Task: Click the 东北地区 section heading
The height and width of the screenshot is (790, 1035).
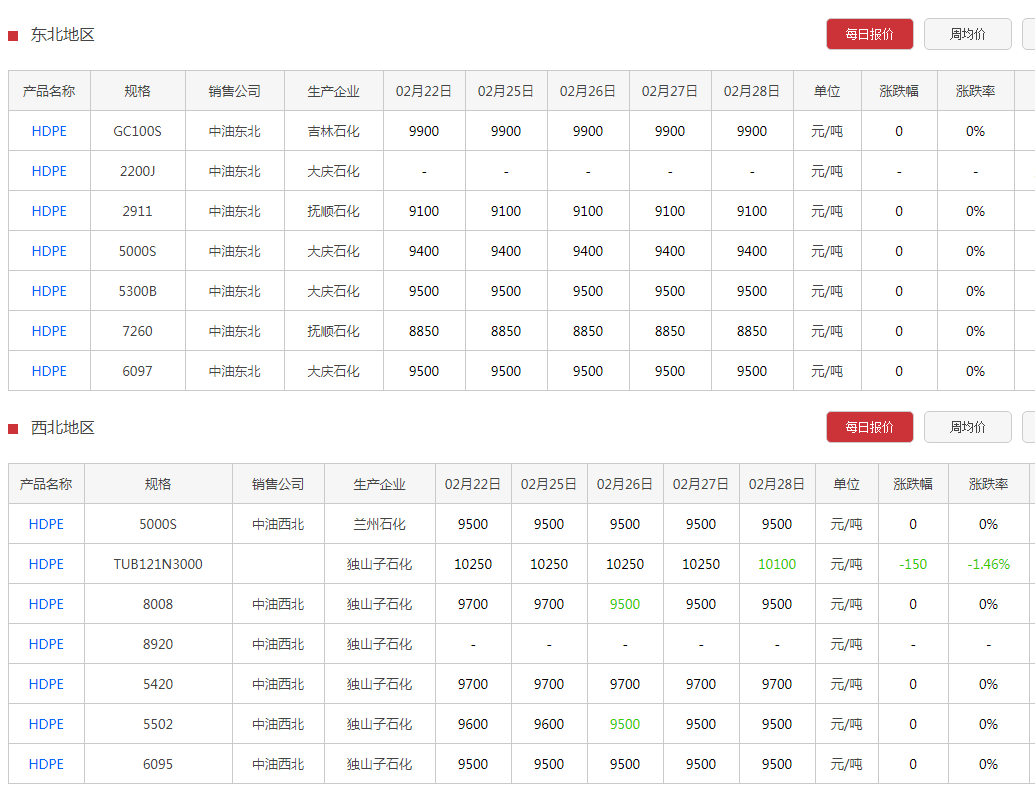Action: 63,34
